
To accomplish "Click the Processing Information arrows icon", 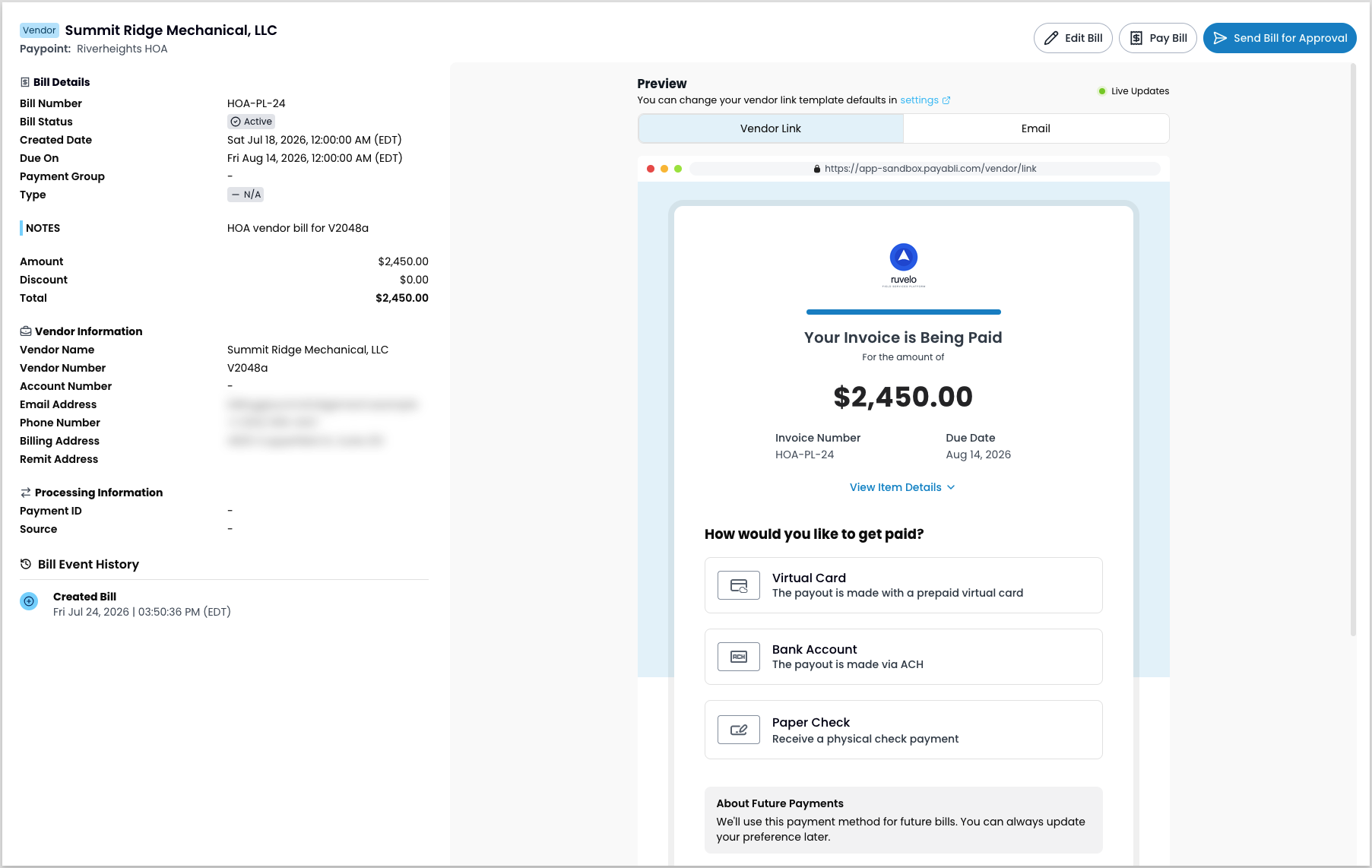I will (x=26, y=493).
